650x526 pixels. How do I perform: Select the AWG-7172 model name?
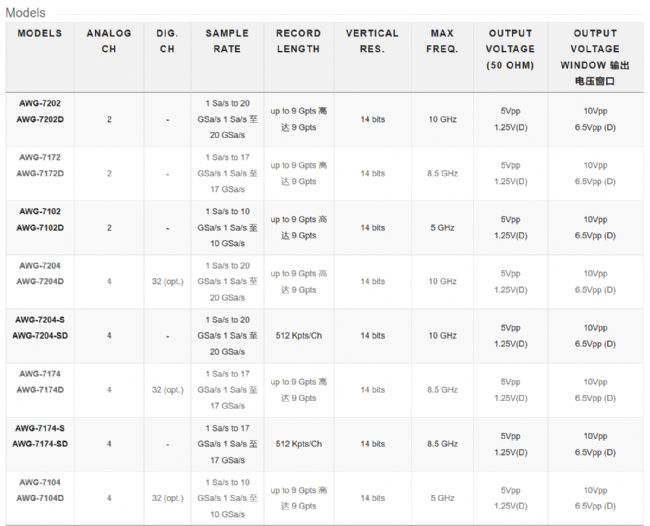click(40, 157)
